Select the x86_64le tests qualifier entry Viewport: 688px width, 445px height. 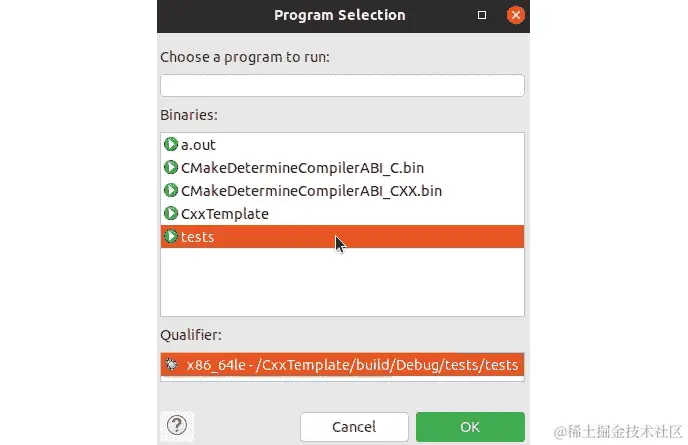(x=342, y=364)
